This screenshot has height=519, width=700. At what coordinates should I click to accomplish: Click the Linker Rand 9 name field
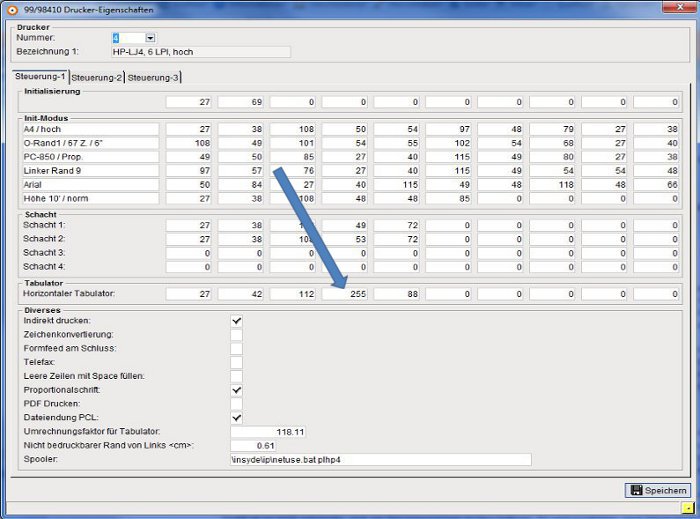[x=91, y=171]
